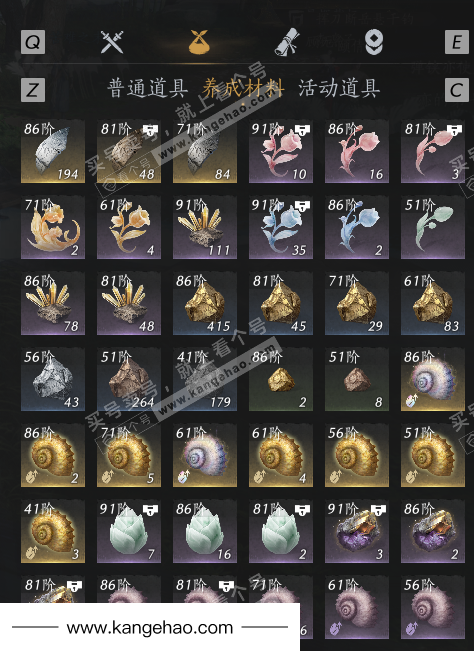This screenshot has height=651, width=474.
Task: Click the Z previous sub-tab key
Action: (33, 90)
